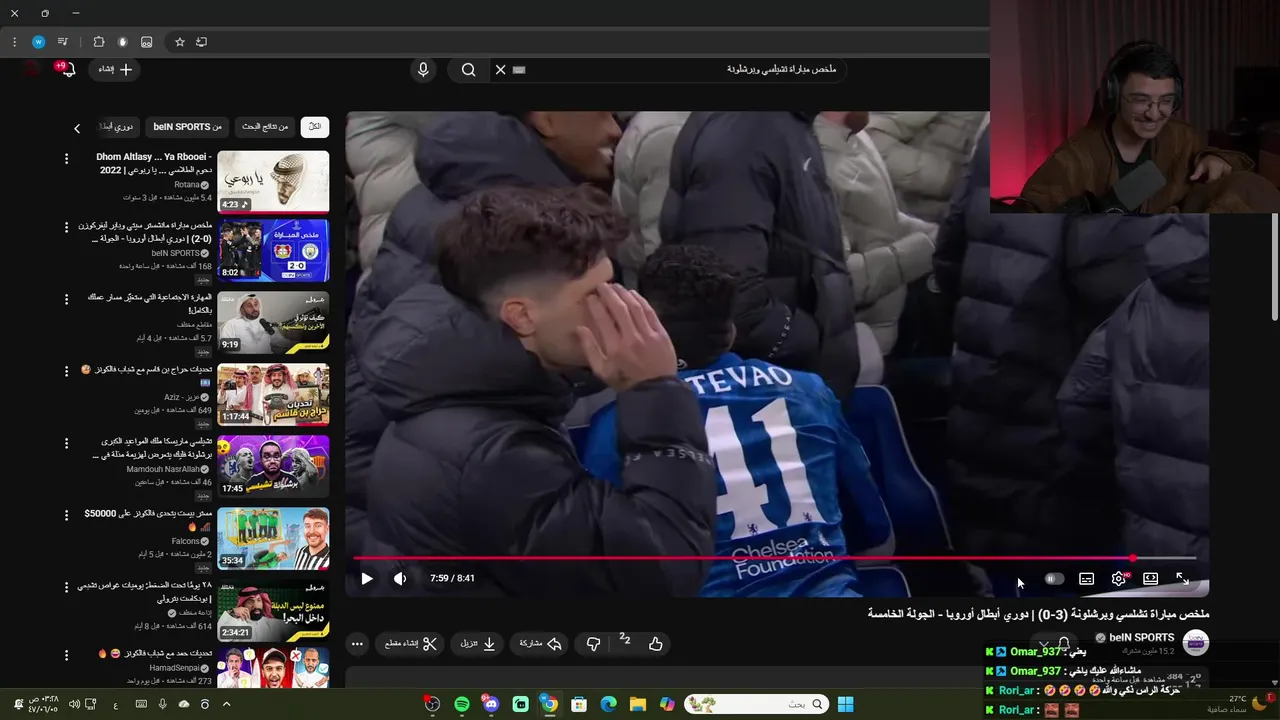The height and width of the screenshot is (720, 1280).
Task: Click the voice search microphone
Action: pyautogui.click(x=423, y=70)
